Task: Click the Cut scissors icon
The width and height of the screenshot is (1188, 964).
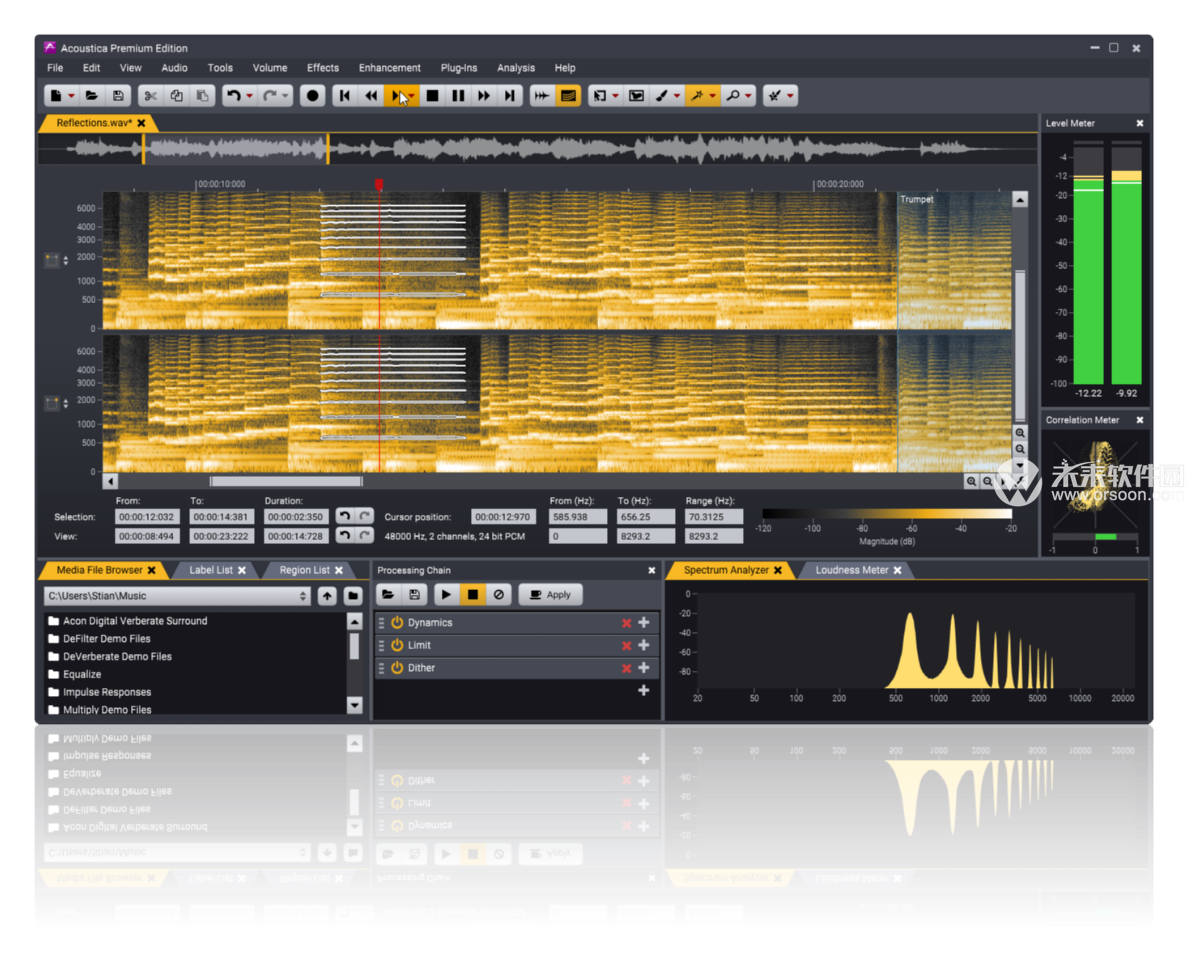Action: 150,95
